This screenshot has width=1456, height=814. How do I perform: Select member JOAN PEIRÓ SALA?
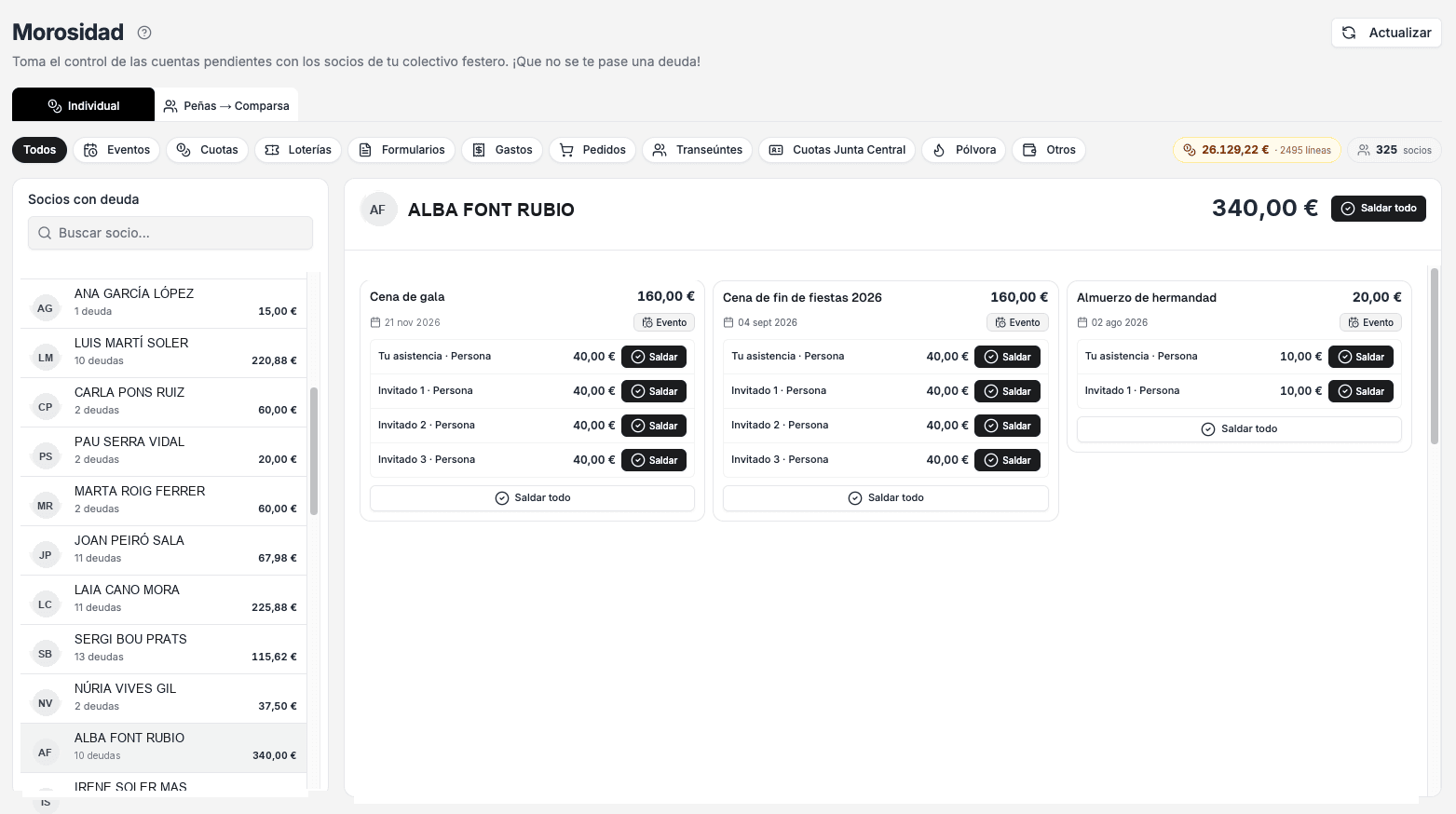click(x=163, y=550)
